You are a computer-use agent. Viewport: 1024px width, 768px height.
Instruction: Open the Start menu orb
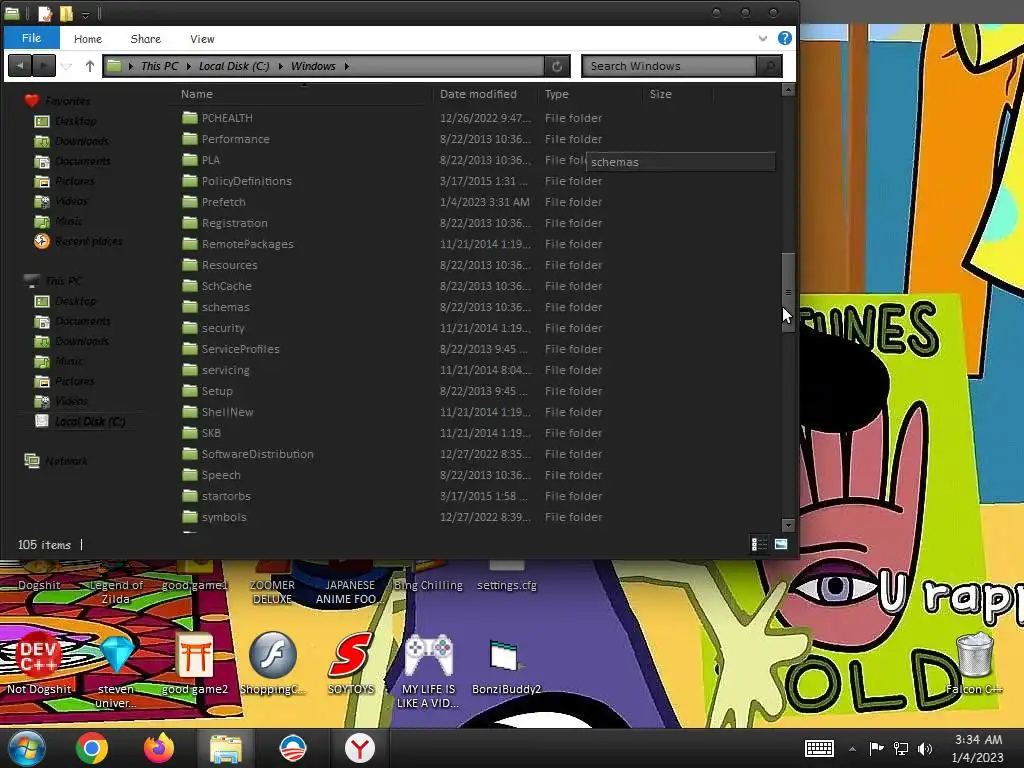click(26, 748)
